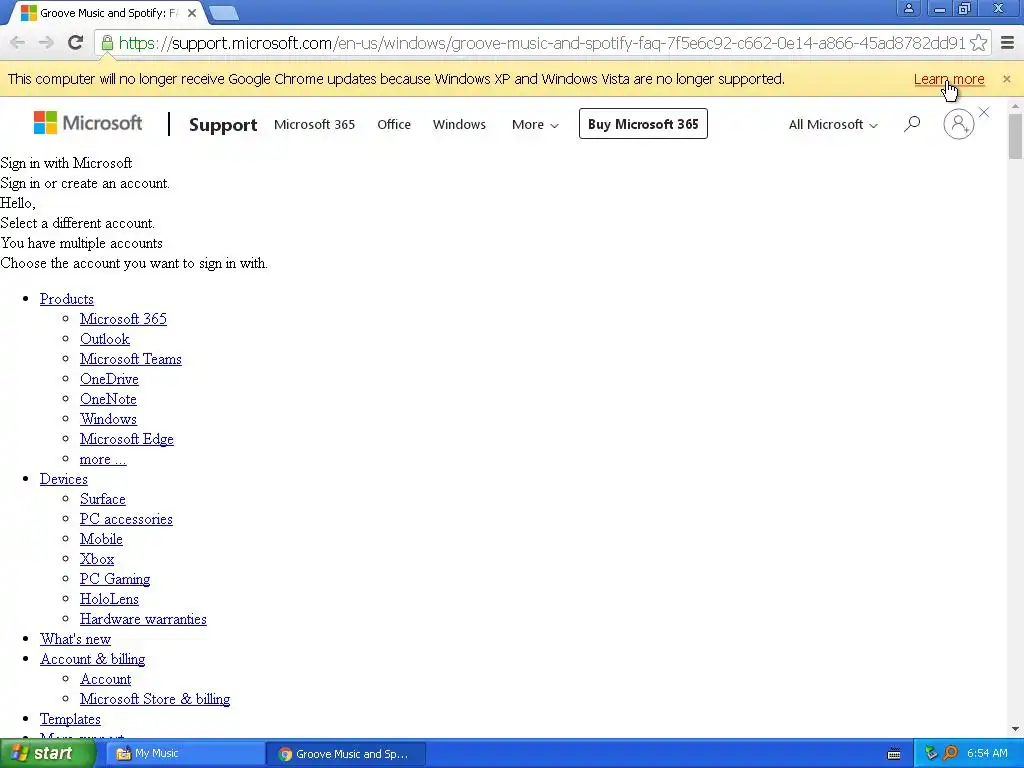Go forward with the browser forward arrow
Screen dimensions: 1024x768
click(46, 43)
